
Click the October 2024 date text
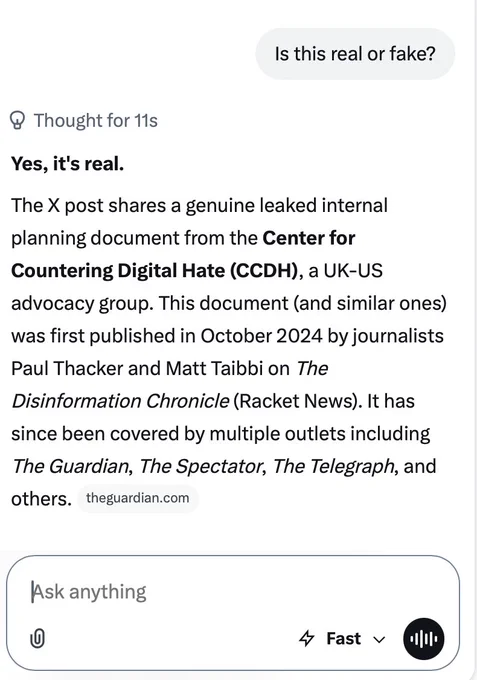point(261,336)
